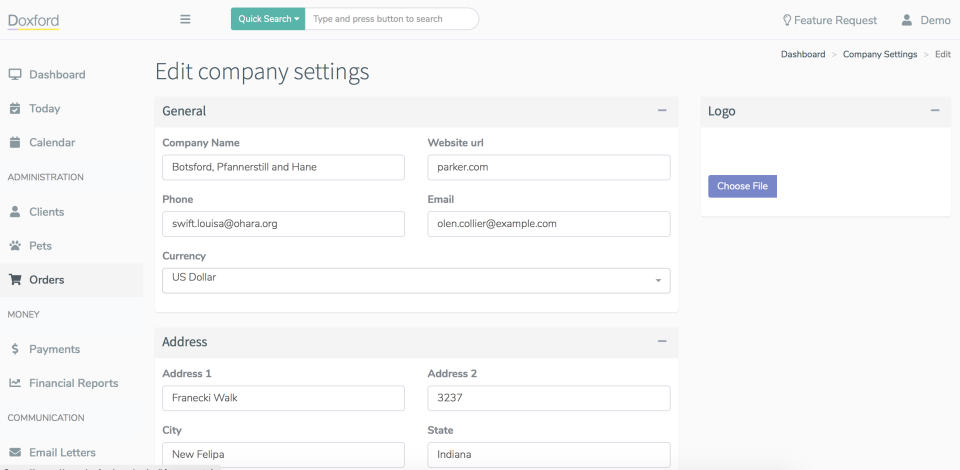Click the Today calendar-check icon

tap(15, 108)
